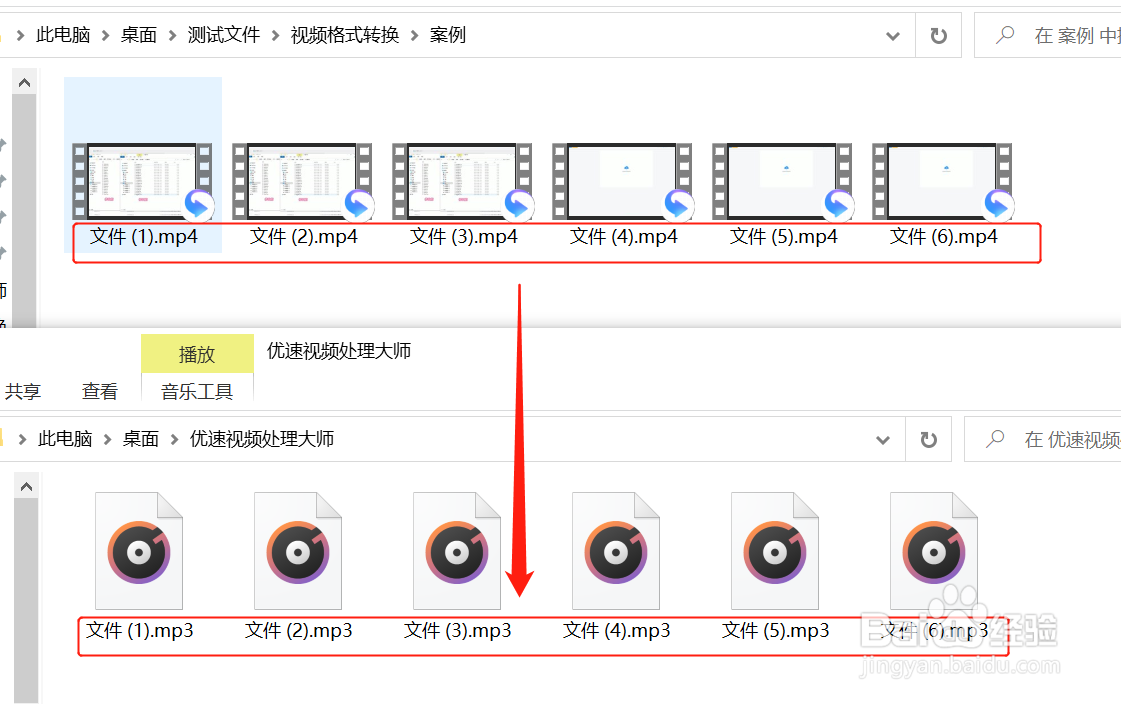Navigate to 此电脑 in lower address bar
This screenshot has width=1121, height=704.
coord(65,439)
